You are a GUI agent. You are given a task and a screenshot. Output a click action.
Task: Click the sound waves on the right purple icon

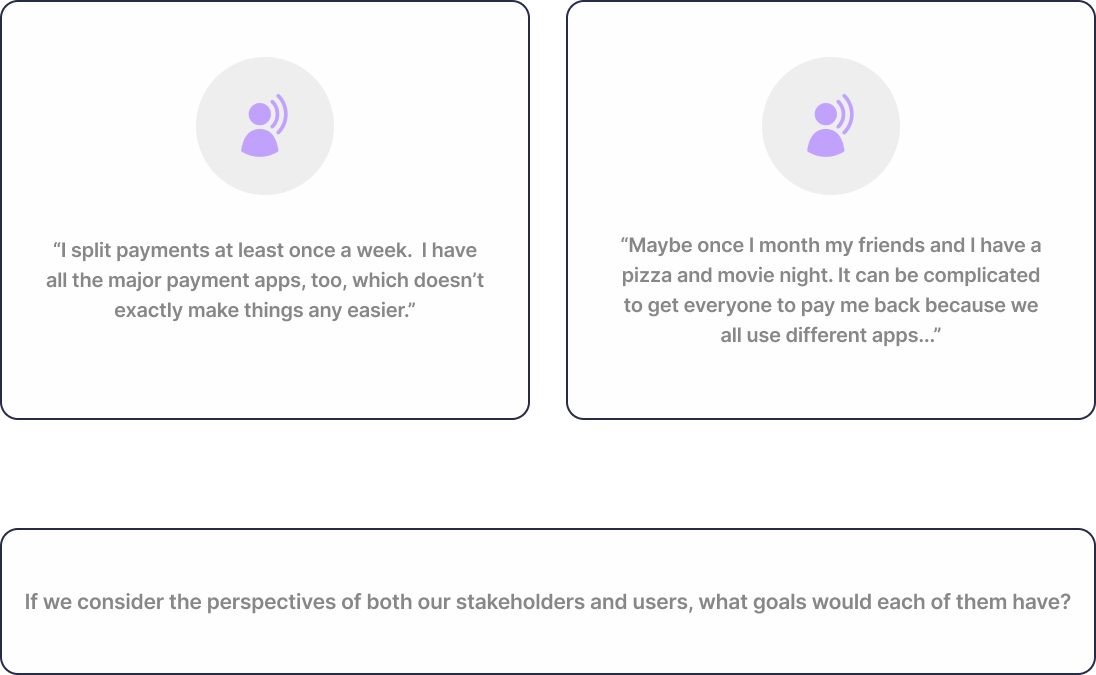pyautogui.click(x=845, y=113)
